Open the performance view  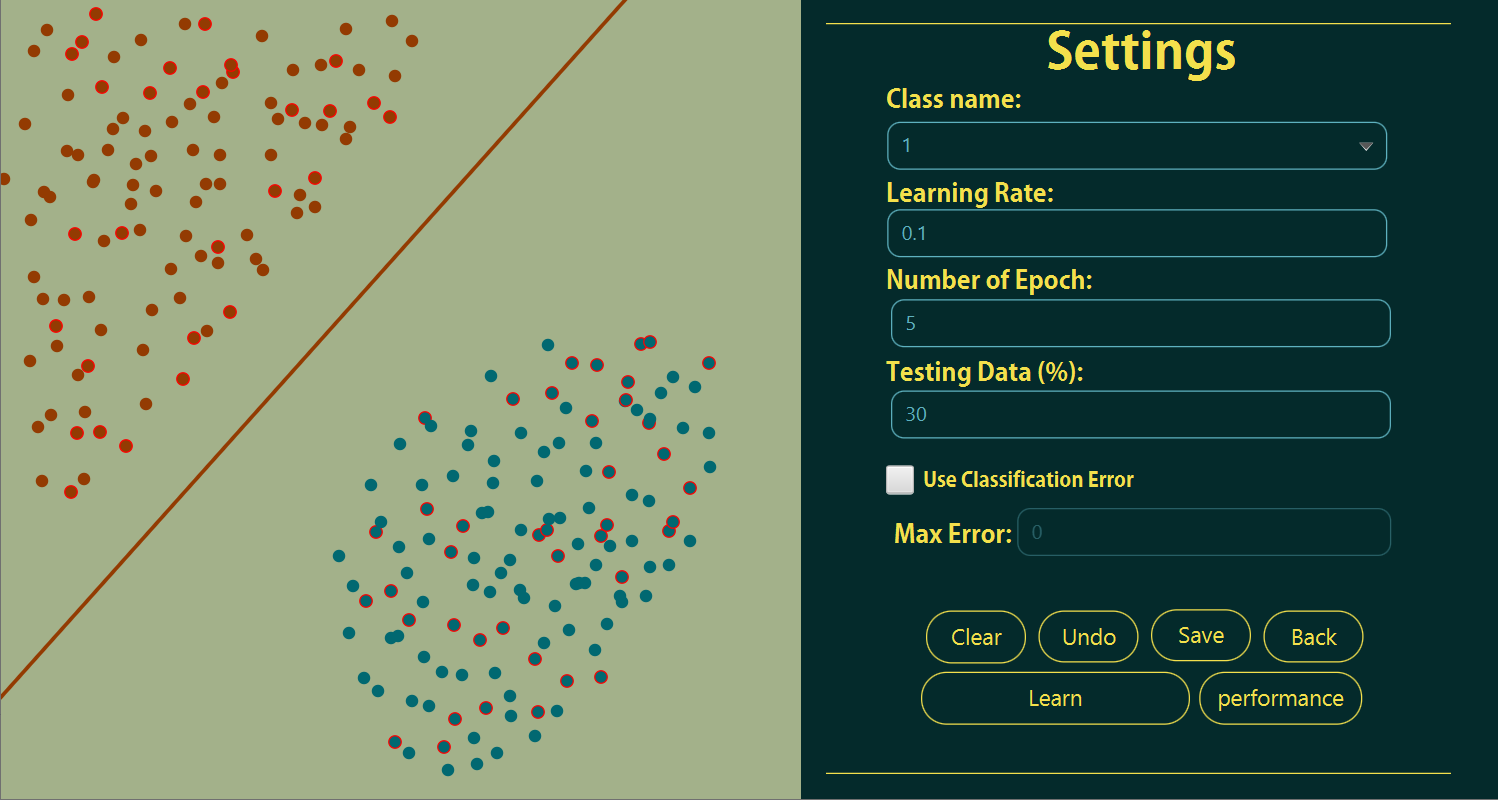(1280, 698)
